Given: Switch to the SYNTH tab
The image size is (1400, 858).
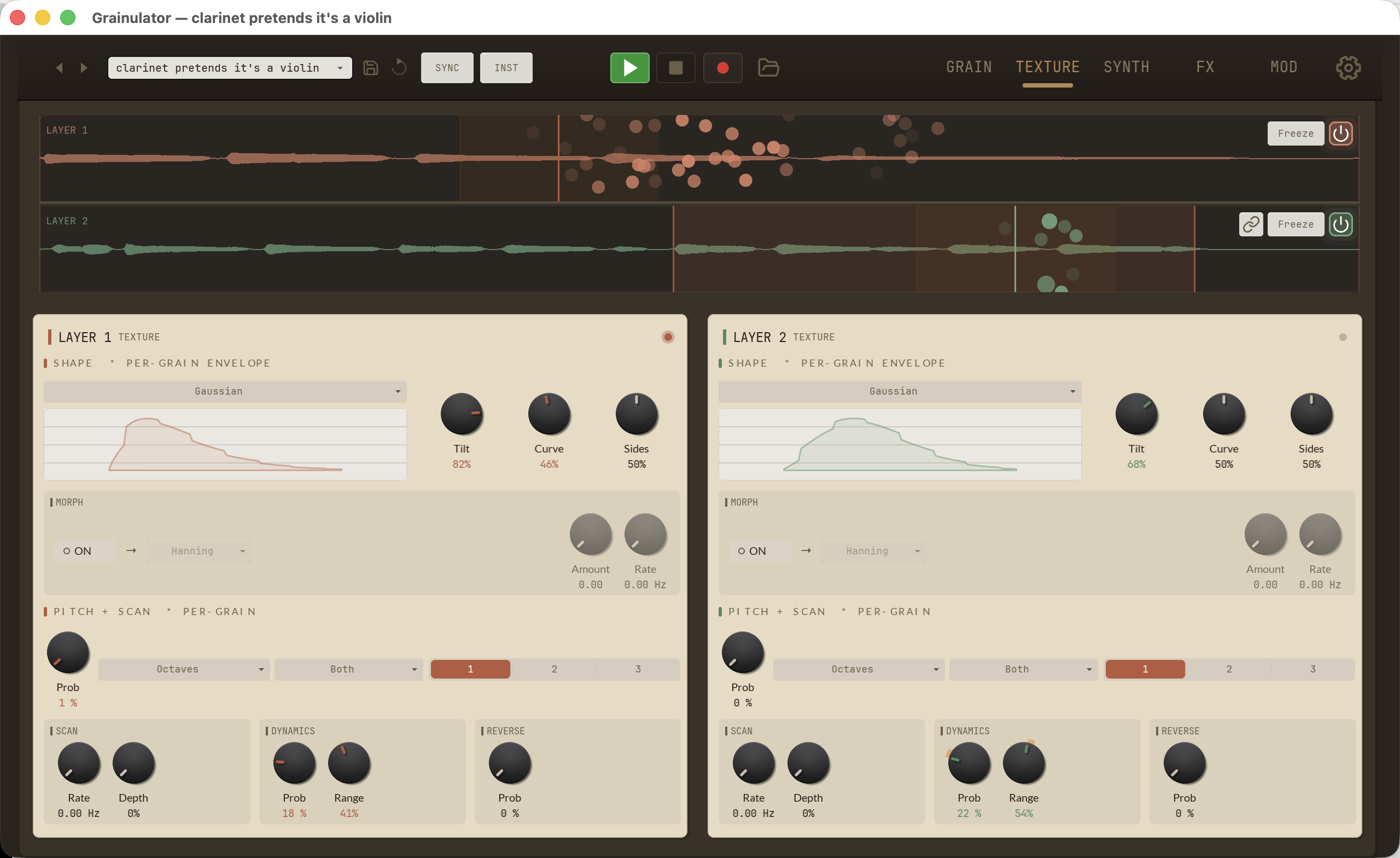Looking at the screenshot, I should coord(1126,67).
